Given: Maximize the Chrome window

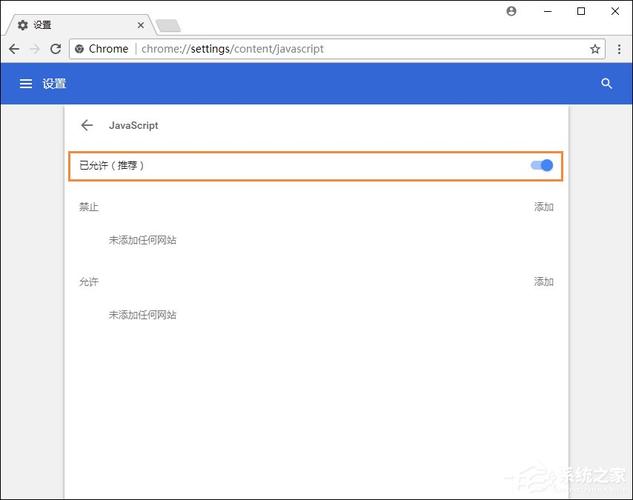Looking at the screenshot, I should (581, 11).
